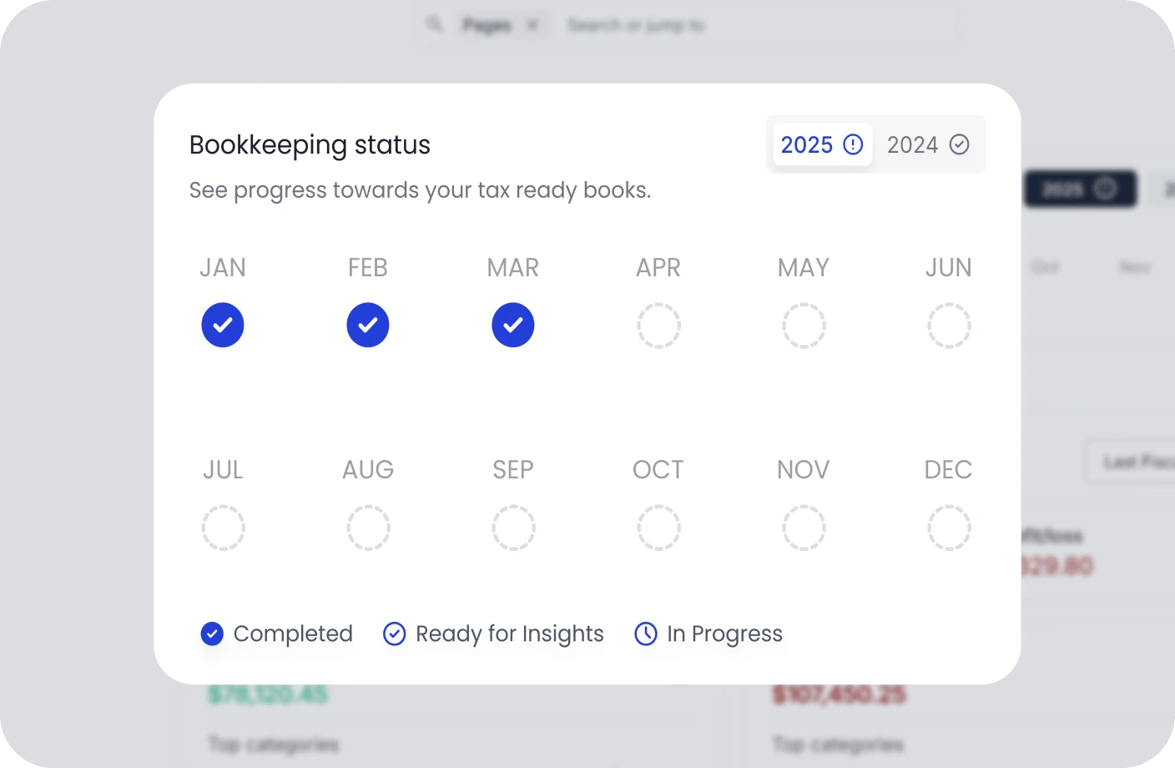Click the February completed checkmark icon
This screenshot has width=1175, height=768.
[368, 325]
